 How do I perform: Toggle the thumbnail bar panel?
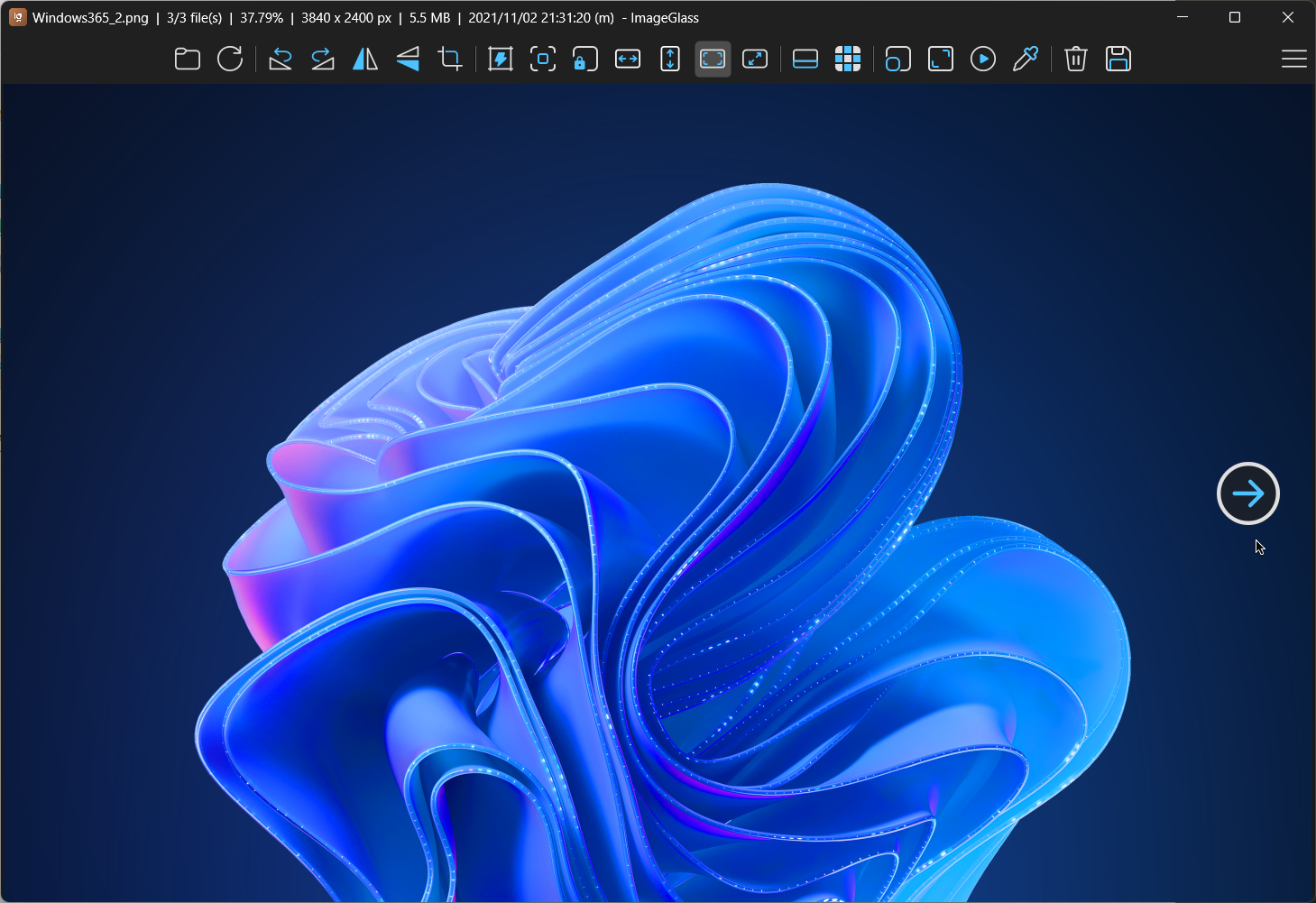805,60
